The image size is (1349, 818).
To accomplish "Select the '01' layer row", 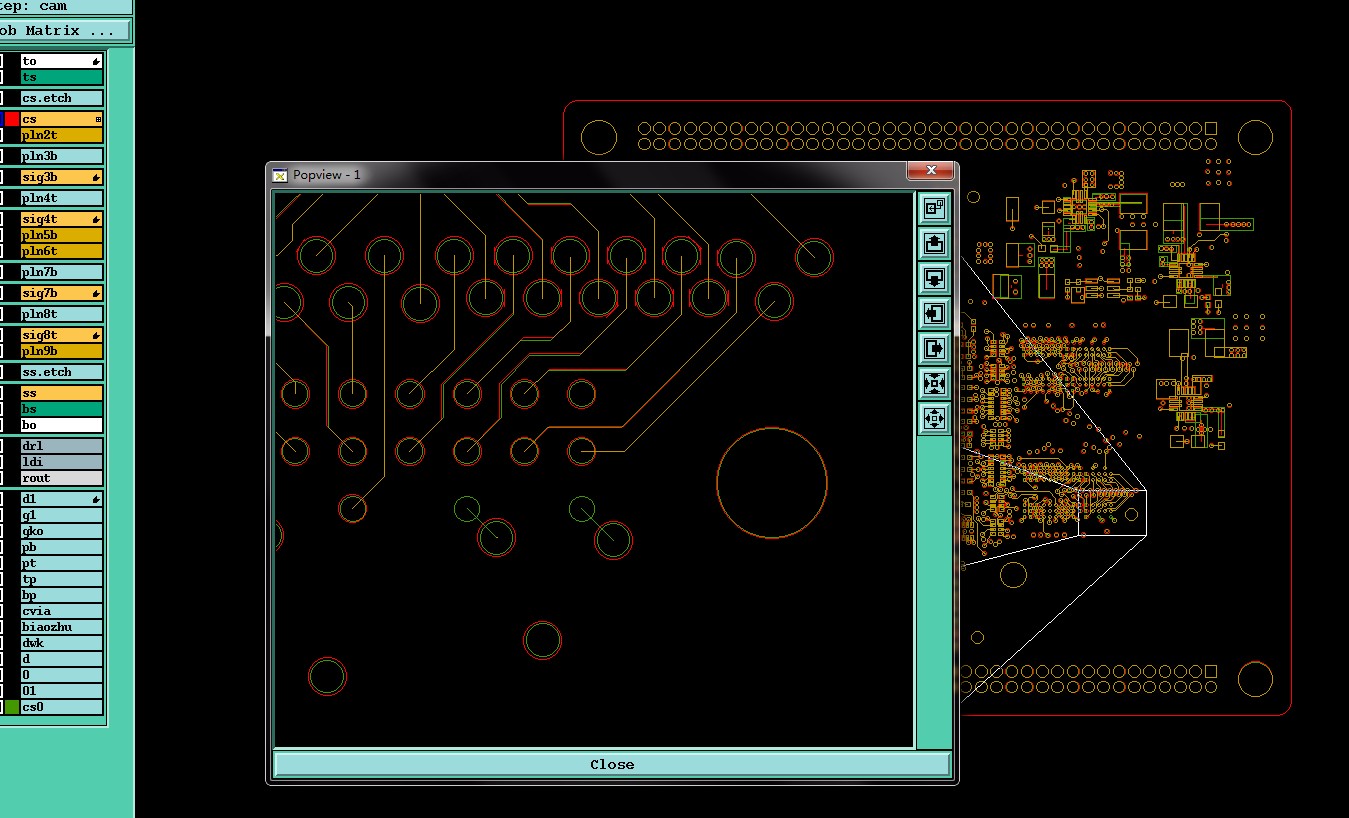I will (62, 691).
